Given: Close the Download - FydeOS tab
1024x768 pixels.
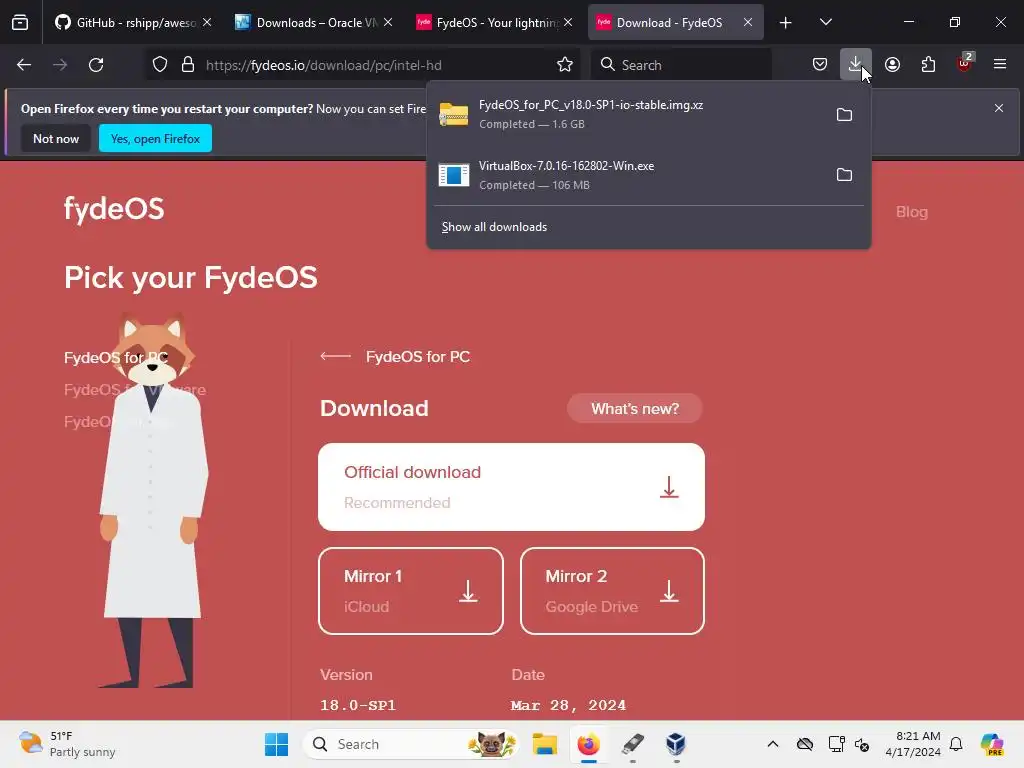Looking at the screenshot, I should click(x=748, y=23).
